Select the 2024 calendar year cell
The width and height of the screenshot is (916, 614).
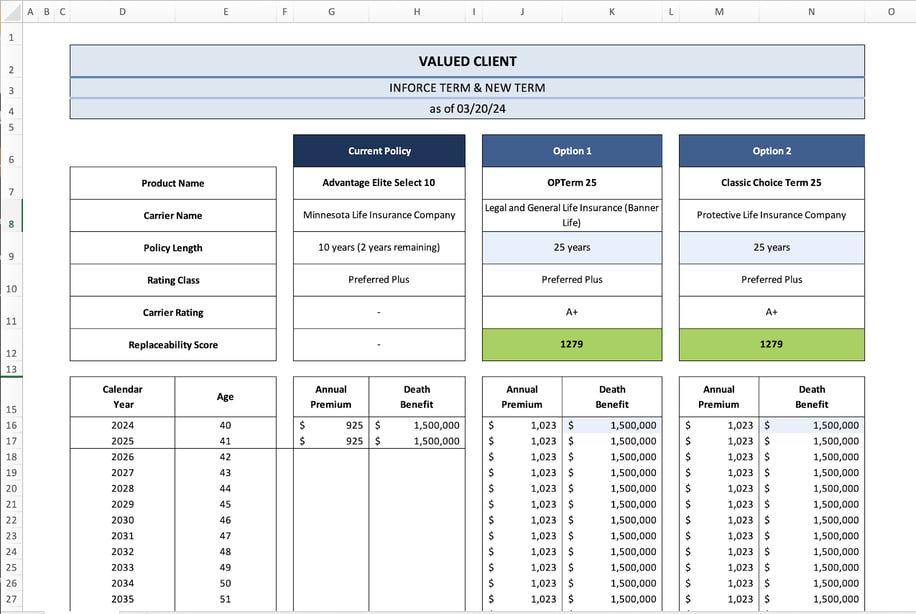(122, 425)
